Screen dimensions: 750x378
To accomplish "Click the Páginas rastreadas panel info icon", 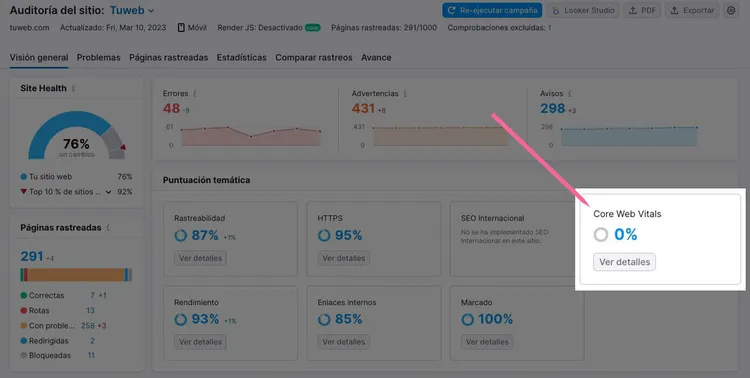I will click(x=108, y=228).
